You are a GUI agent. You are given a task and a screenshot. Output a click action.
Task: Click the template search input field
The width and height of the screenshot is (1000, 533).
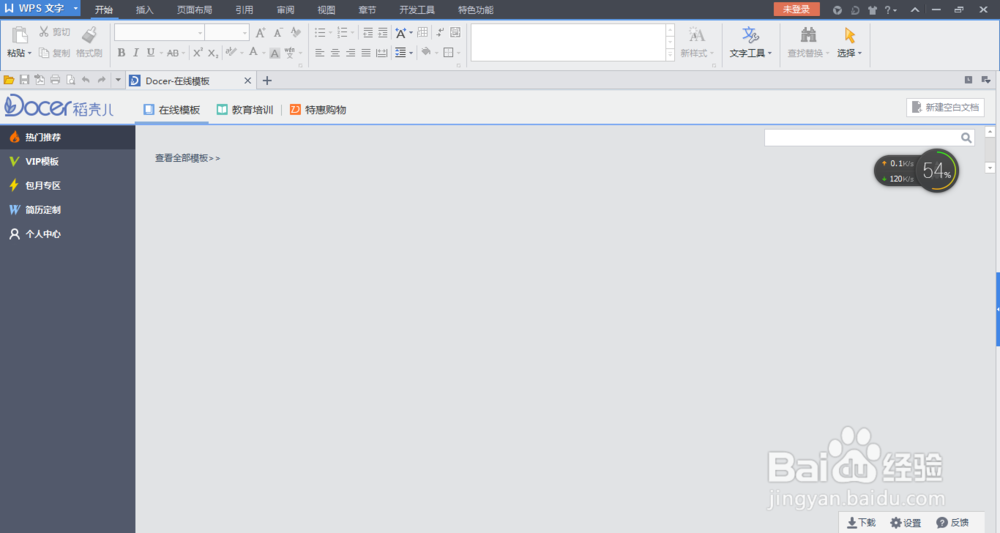pos(862,138)
